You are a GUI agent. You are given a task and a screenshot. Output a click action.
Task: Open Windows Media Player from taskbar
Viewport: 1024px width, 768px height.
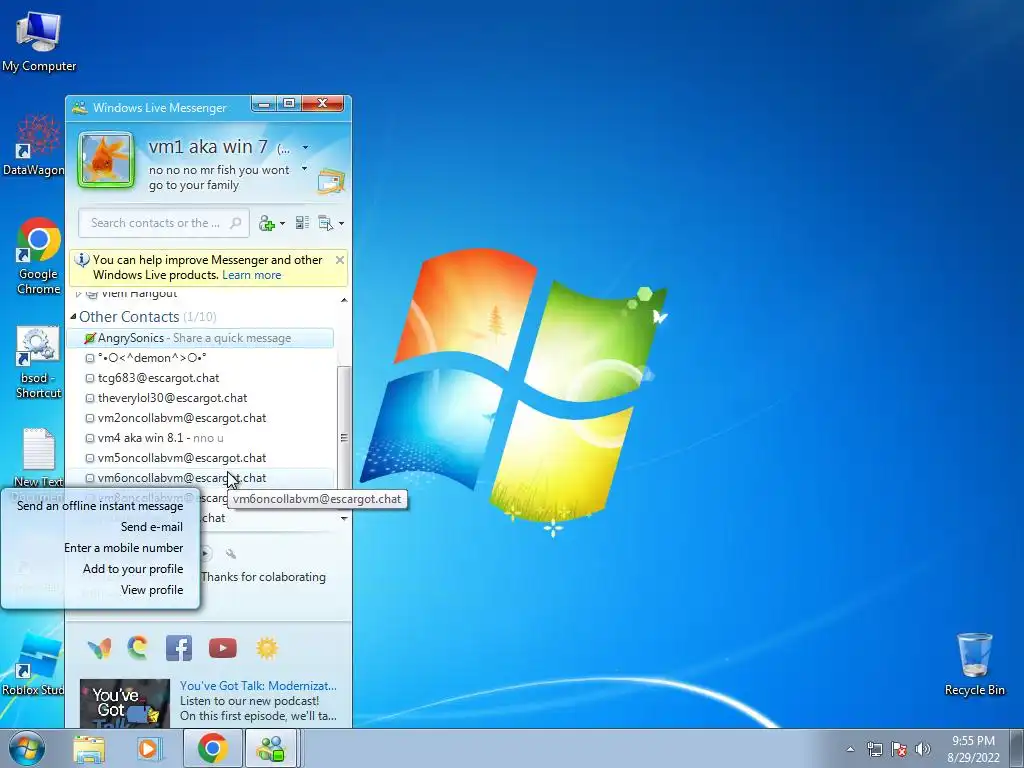point(149,748)
